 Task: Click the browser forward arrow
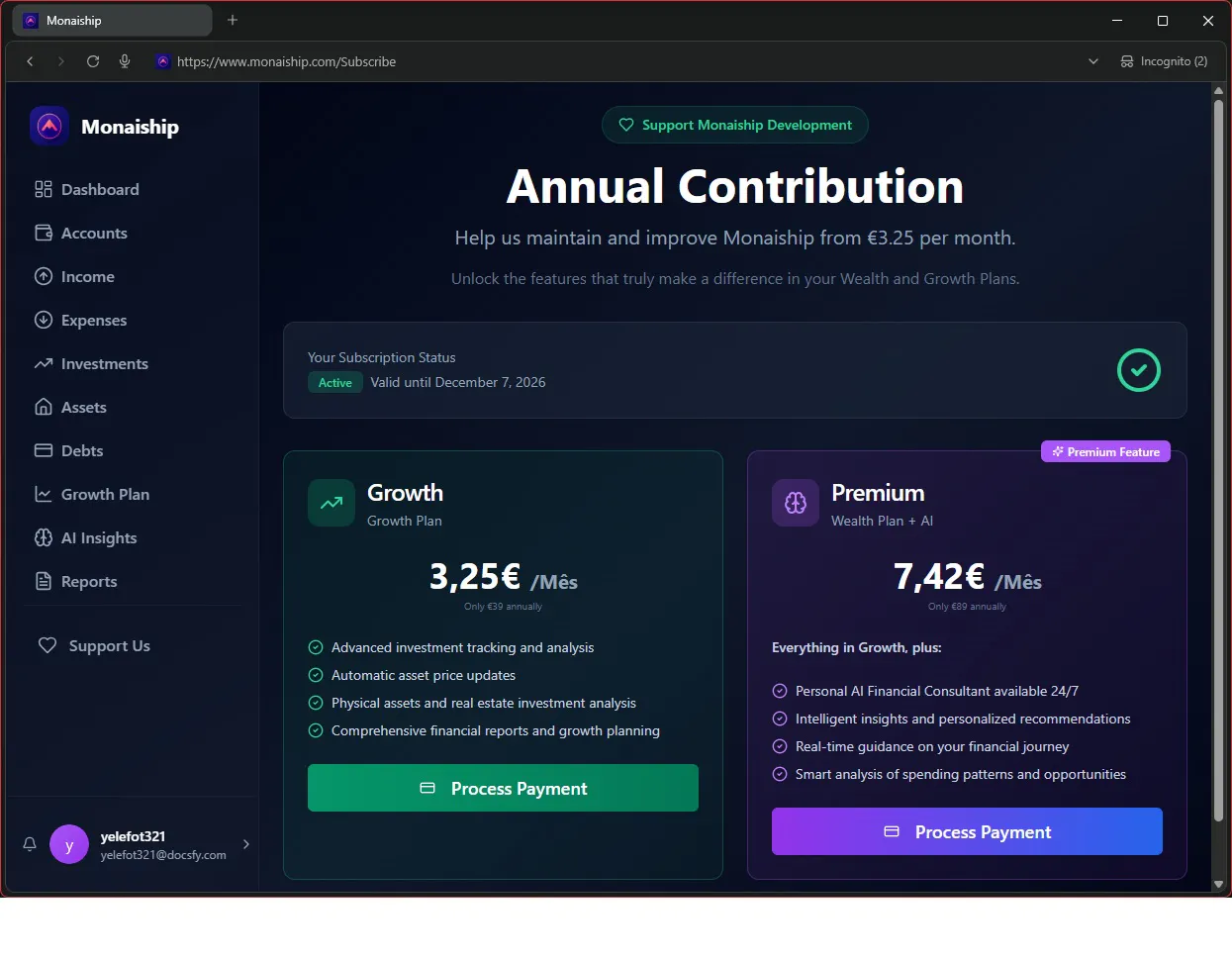(61, 61)
